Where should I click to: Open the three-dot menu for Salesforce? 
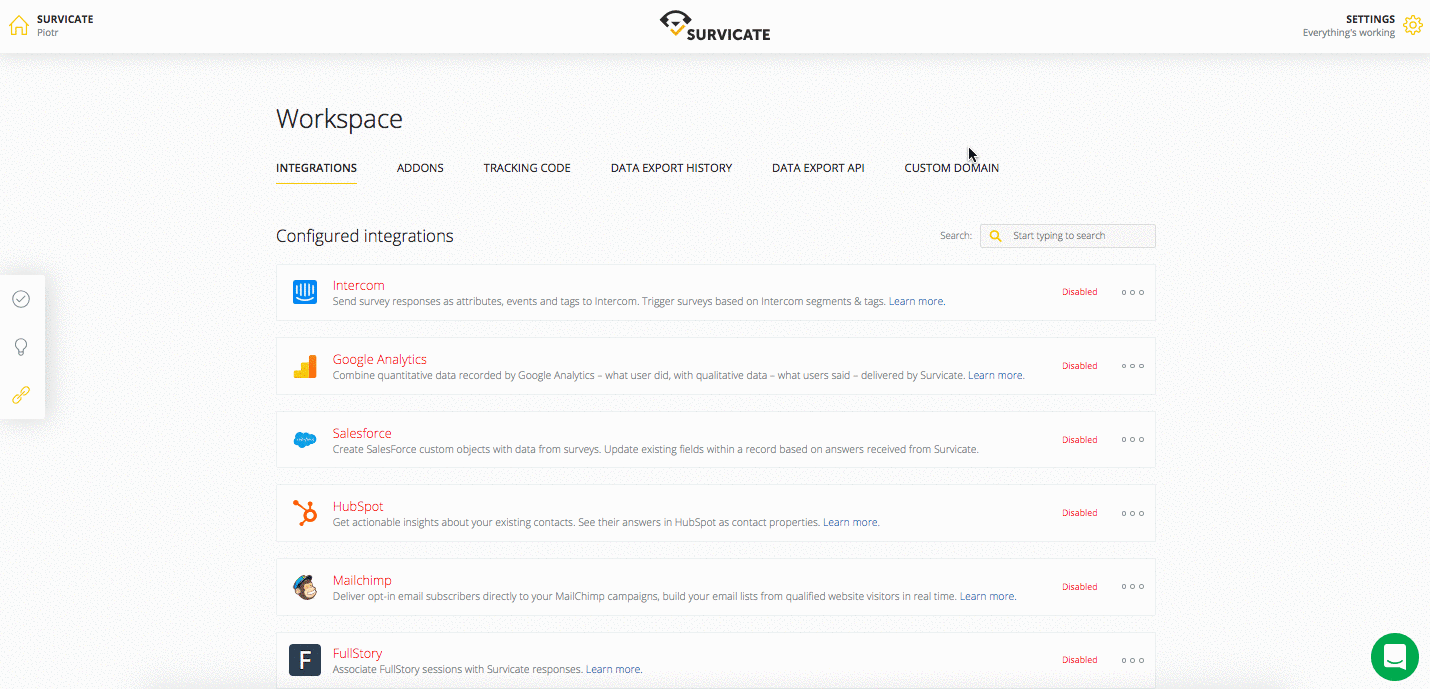pos(1132,439)
